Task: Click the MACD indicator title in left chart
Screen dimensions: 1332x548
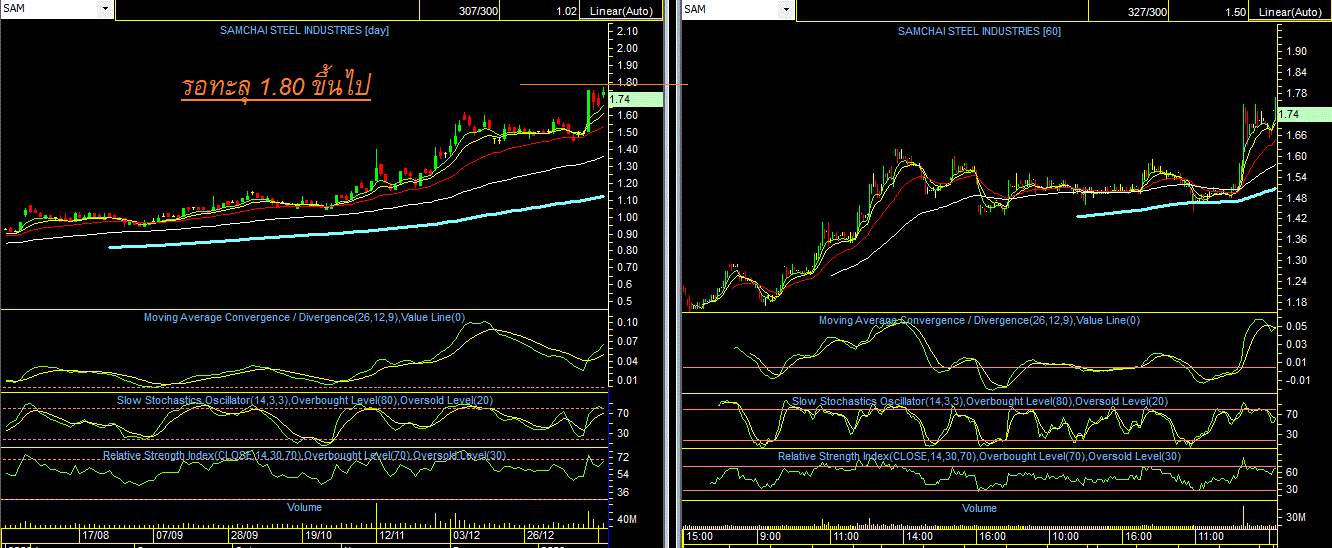Action: (x=305, y=318)
